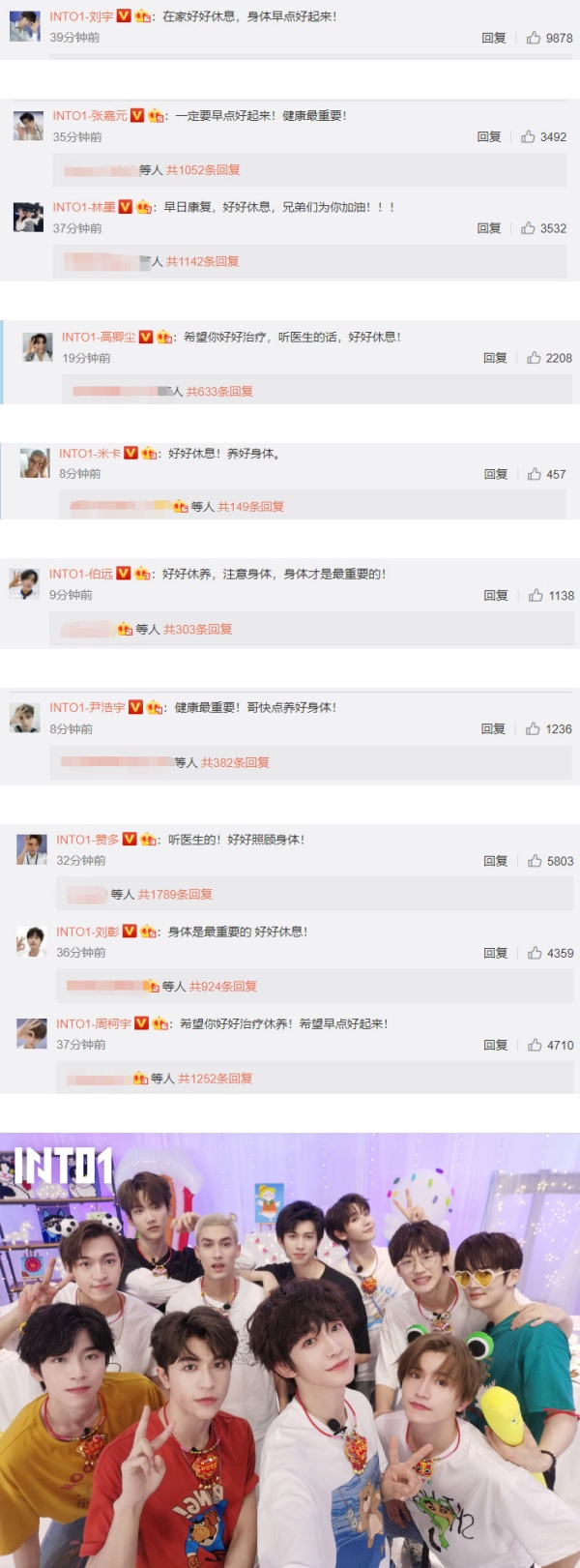Click 回复 on INTO1-刘彰's comment
580x1568 pixels.
click(496, 953)
